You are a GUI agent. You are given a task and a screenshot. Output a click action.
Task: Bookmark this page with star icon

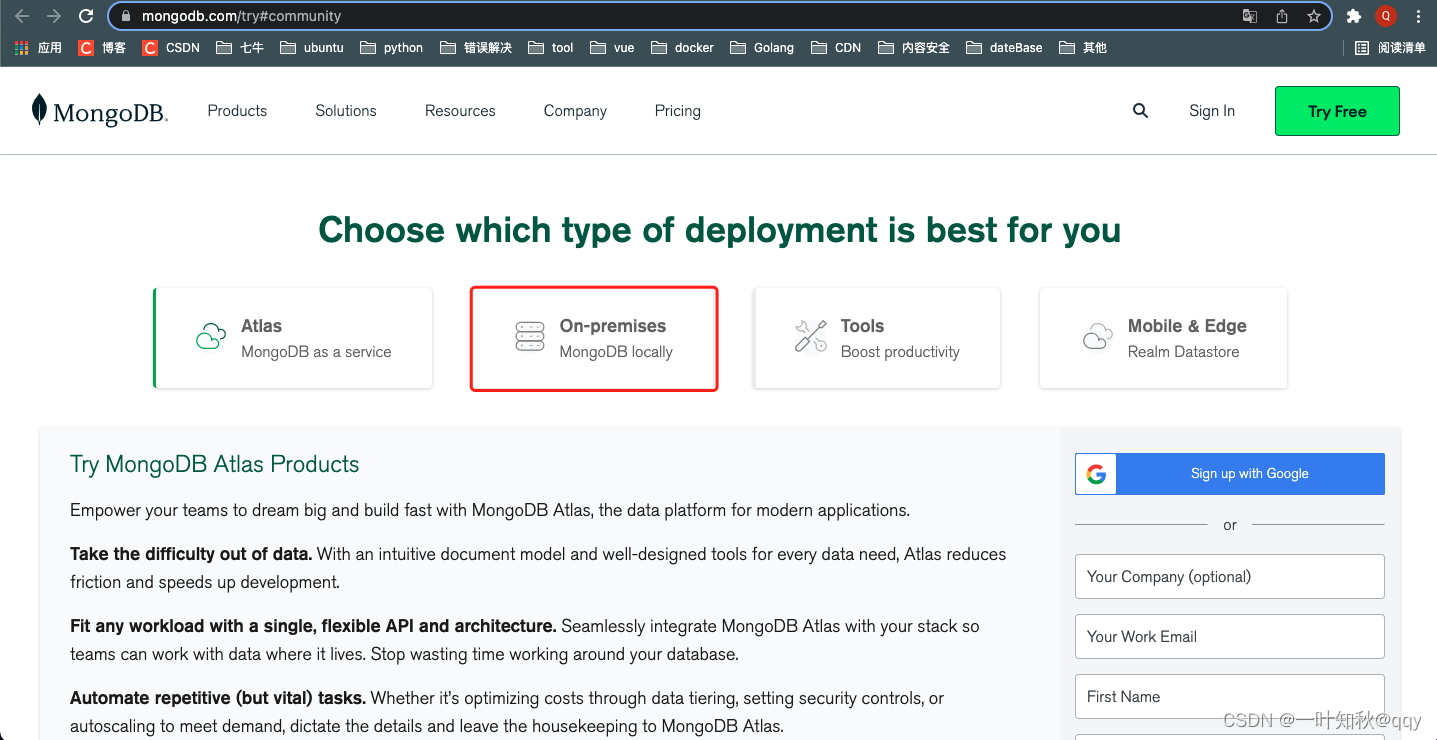(1314, 16)
